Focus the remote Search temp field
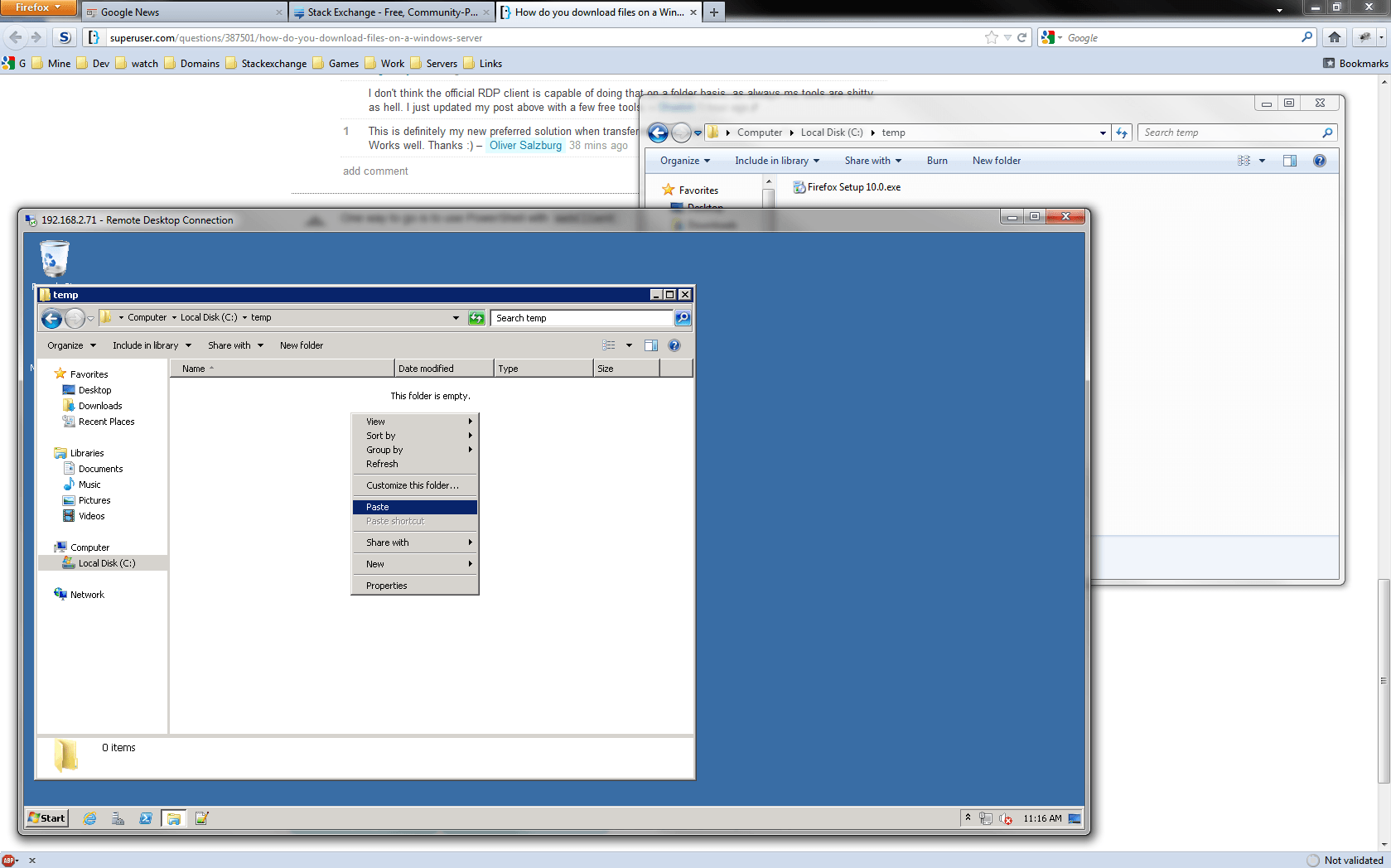 click(x=582, y=318)
